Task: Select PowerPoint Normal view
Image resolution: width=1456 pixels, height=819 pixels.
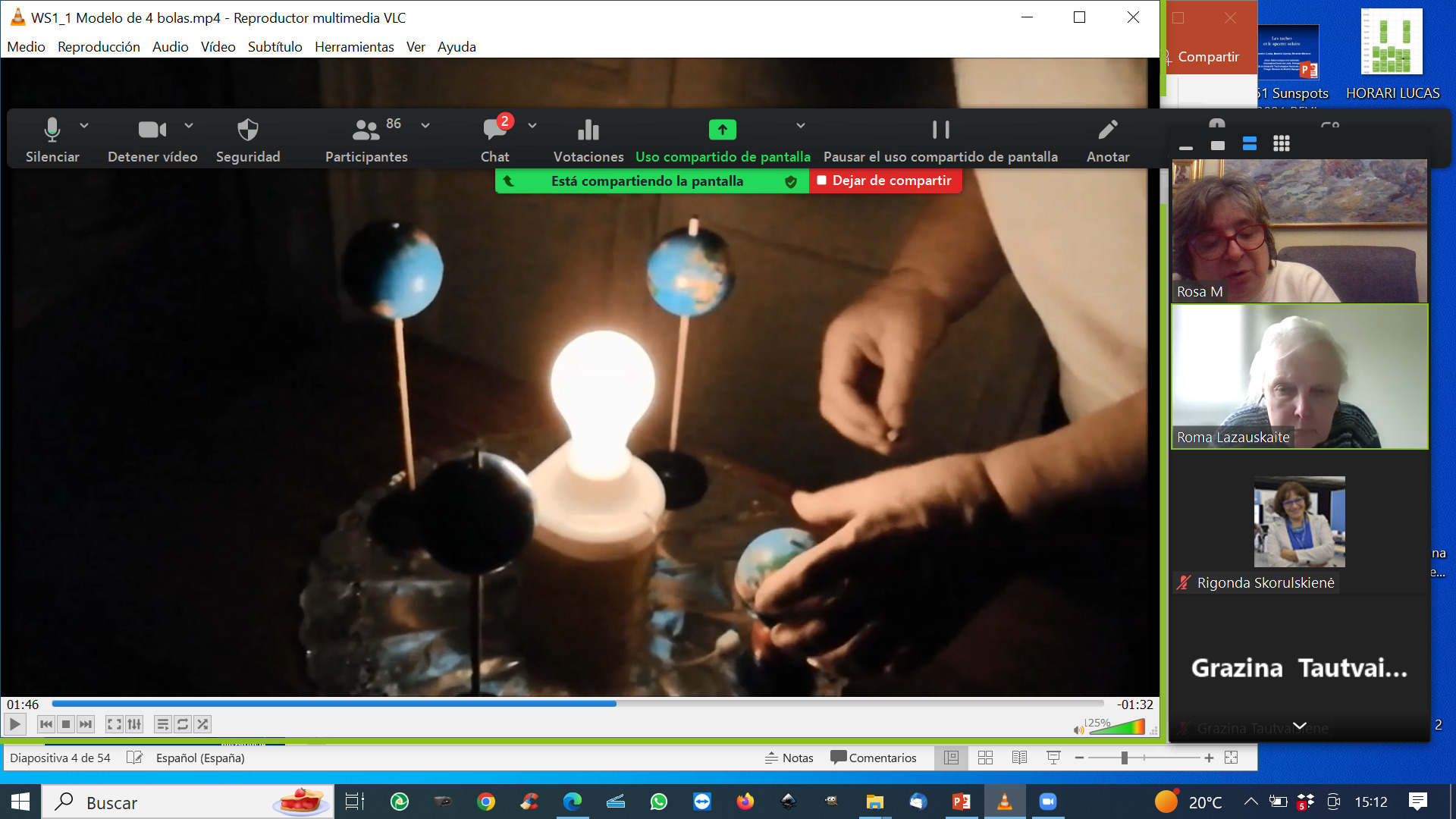Action: click(952, 758)
